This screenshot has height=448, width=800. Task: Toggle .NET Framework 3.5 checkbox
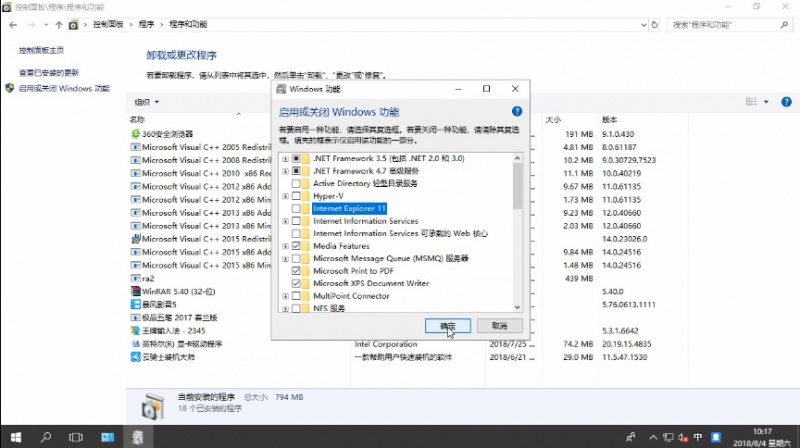[296, 158]
